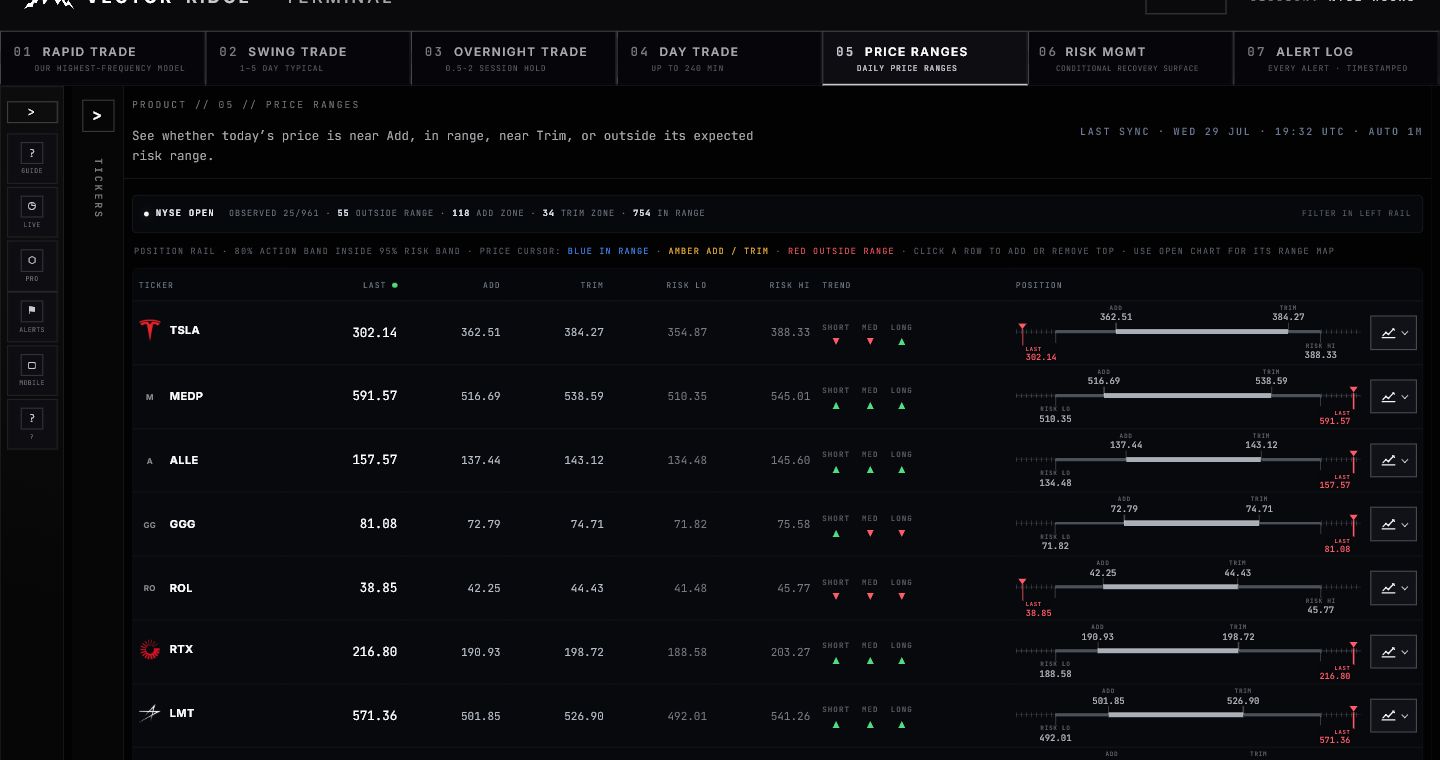The image size is (1440, 760).
Task: Click MEDP's red LAST cursor on rail
Action: pos(1354,396)
